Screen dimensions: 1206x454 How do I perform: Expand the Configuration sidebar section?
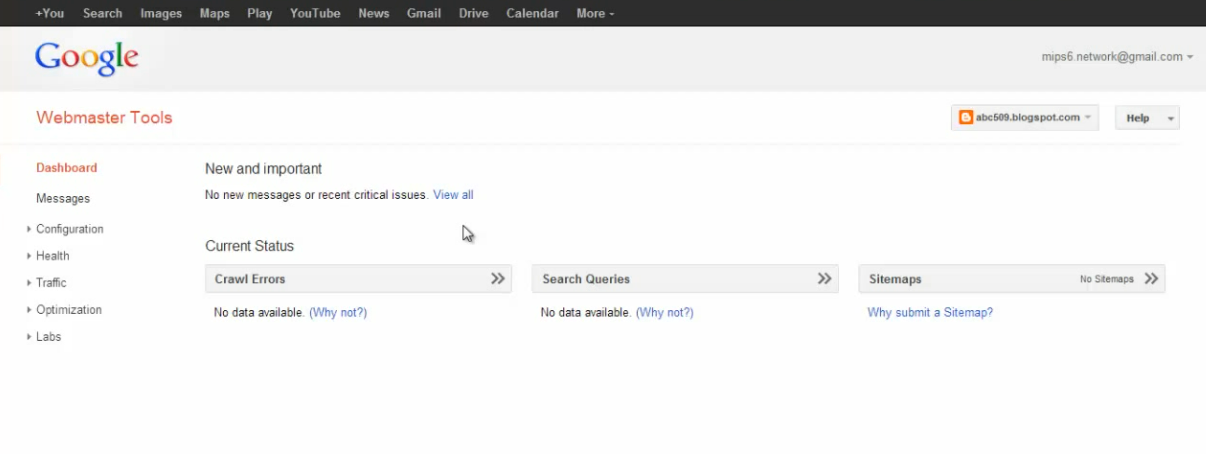coord(69,229)
